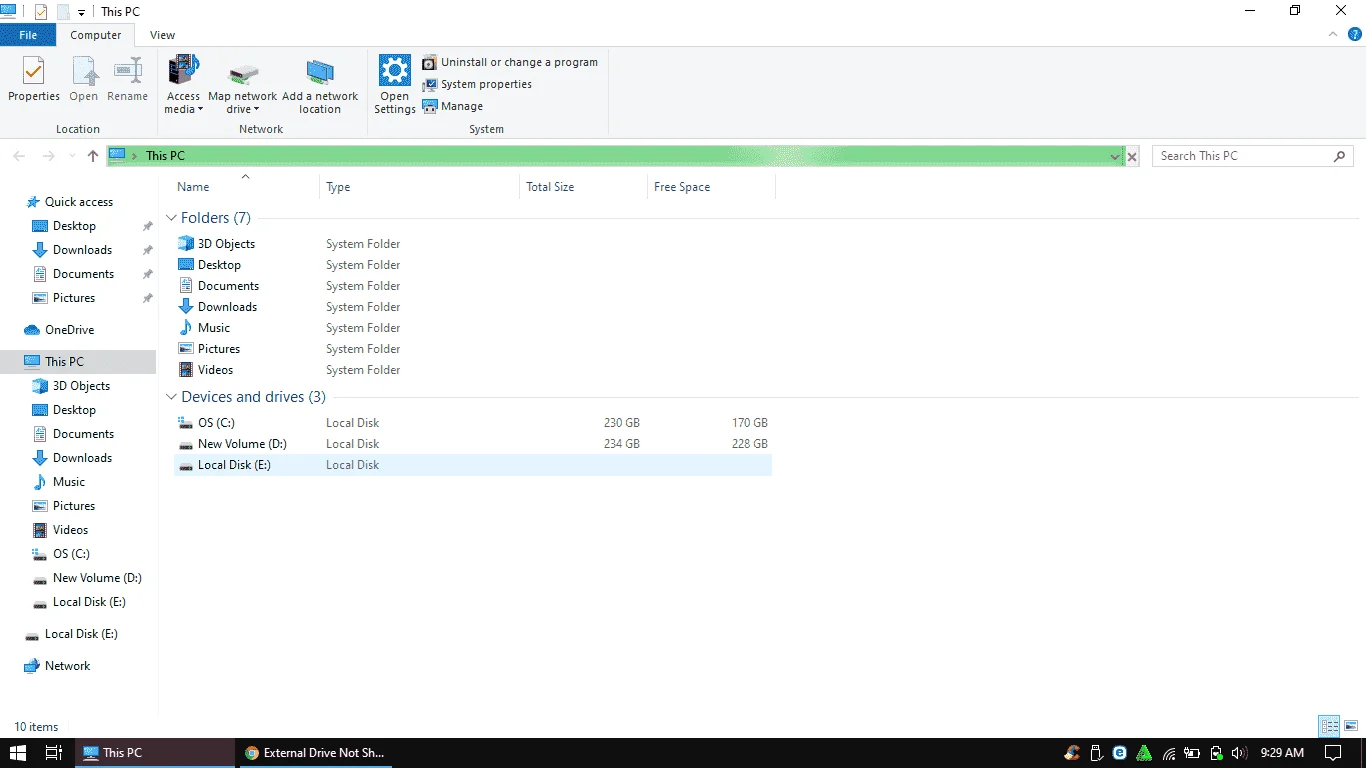Click the 9:29 AM clock
Screen dimensions: 1366x768
coord(1283,753)
